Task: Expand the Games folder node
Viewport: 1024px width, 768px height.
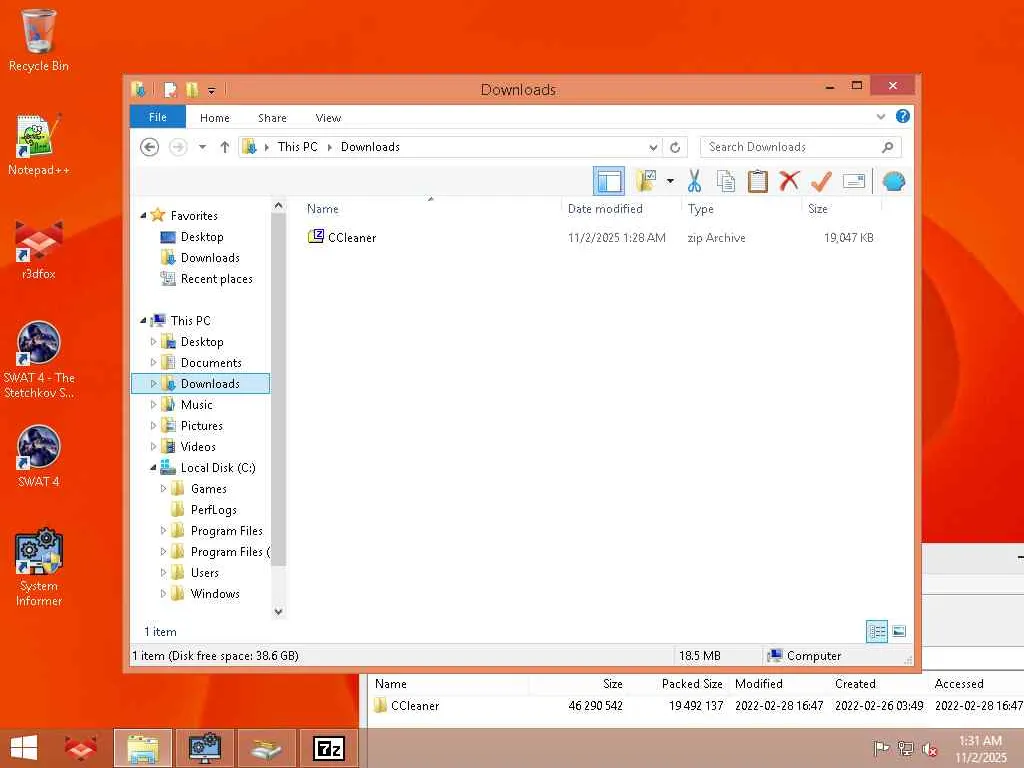Action: point(163,488)
